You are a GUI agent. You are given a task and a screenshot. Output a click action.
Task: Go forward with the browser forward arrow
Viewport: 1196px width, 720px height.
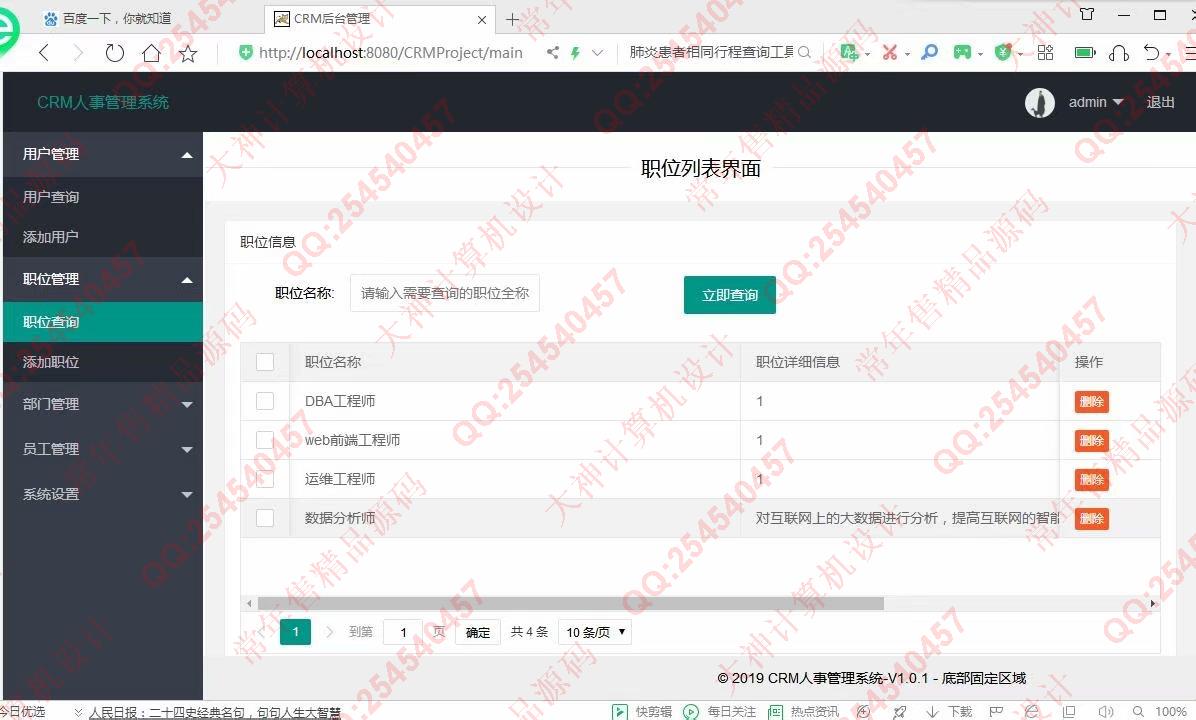pyautogui.click(x=78, y=53)
